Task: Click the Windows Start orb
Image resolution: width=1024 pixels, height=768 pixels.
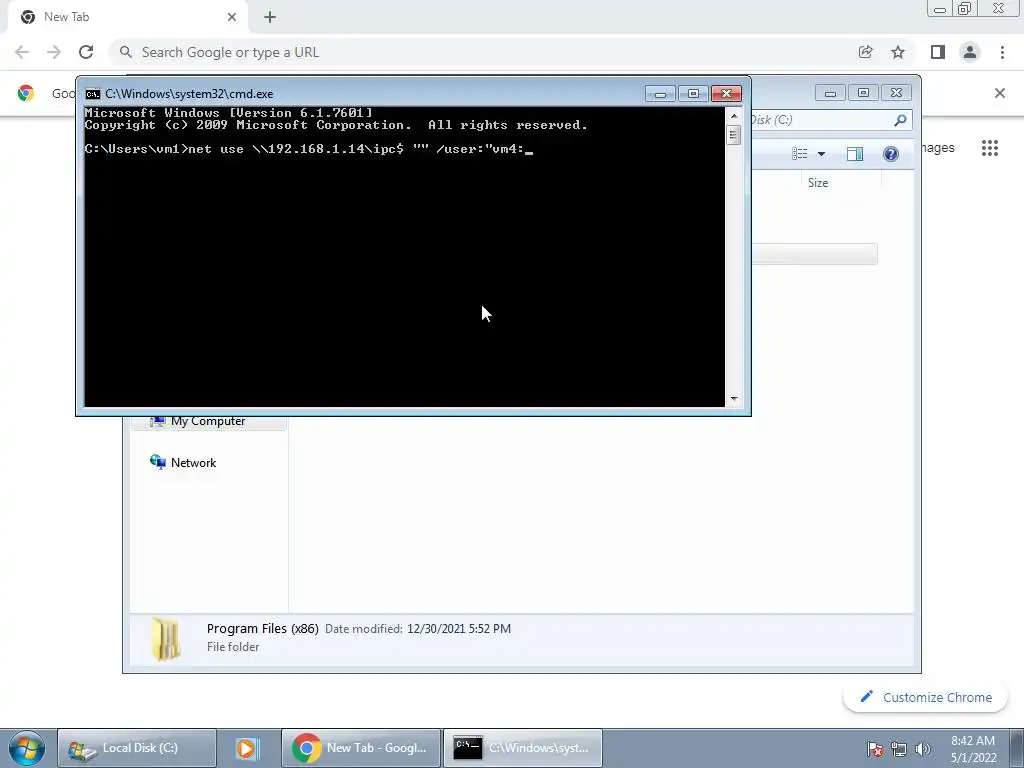Action: click(x=27, y=748)
